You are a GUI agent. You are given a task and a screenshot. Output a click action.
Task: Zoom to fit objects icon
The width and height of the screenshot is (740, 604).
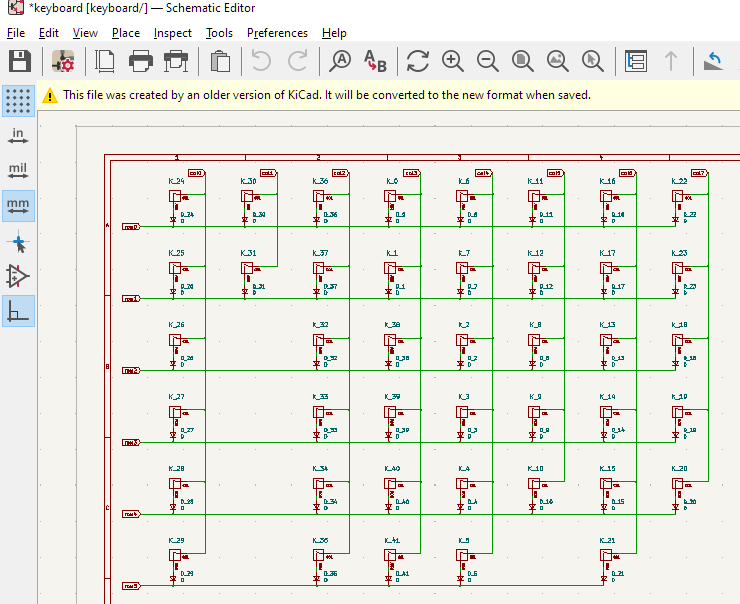(x=557, y=61)
